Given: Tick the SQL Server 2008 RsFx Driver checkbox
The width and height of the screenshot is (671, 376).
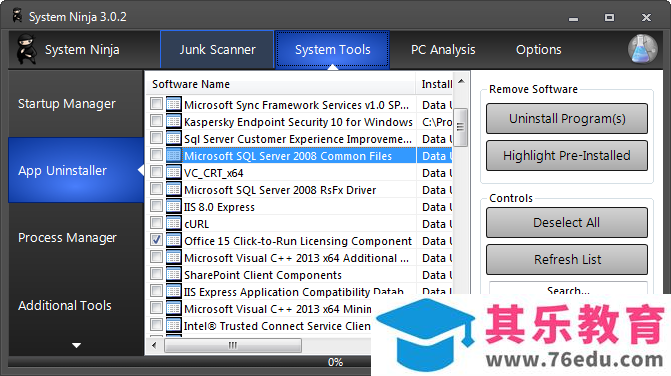Looking at the screenshot, I should [x=156, y=189].
